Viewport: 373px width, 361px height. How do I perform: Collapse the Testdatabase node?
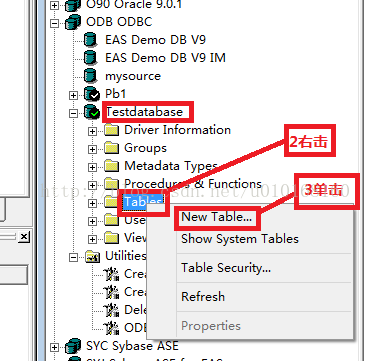tap(73, 114)
